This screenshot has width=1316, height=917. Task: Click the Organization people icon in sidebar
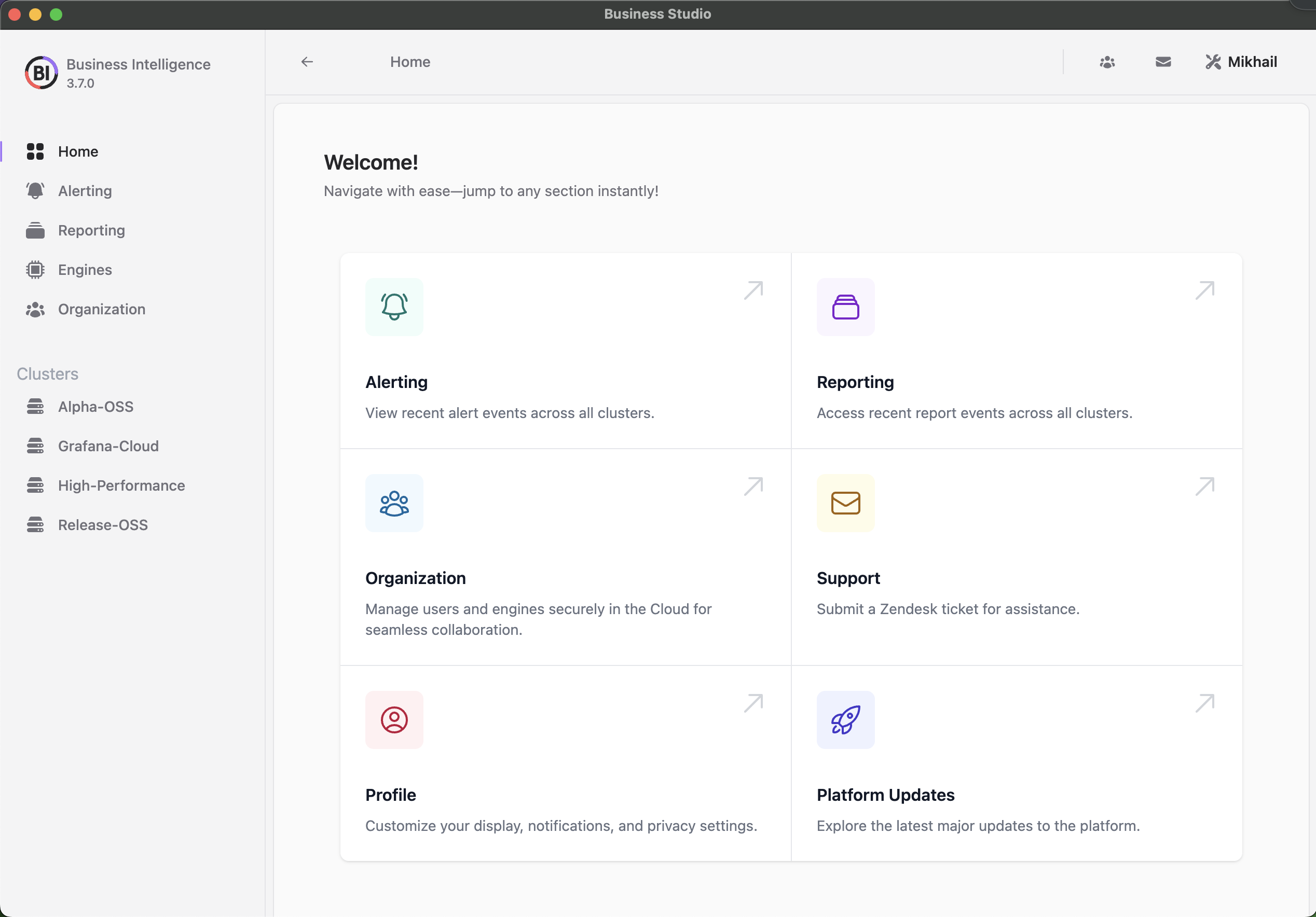(x=35, y=309)
